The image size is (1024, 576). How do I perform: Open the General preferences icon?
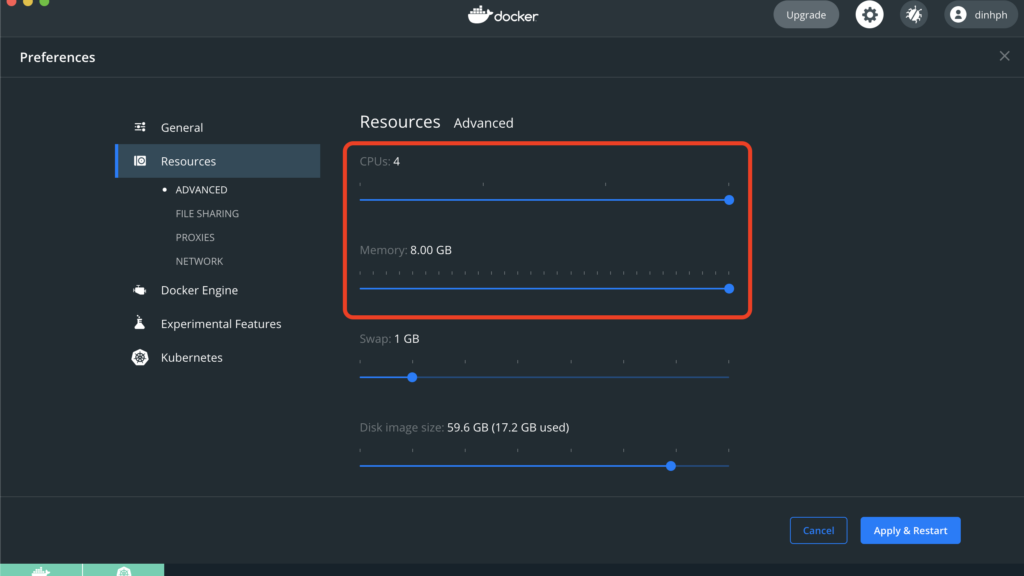138,127
